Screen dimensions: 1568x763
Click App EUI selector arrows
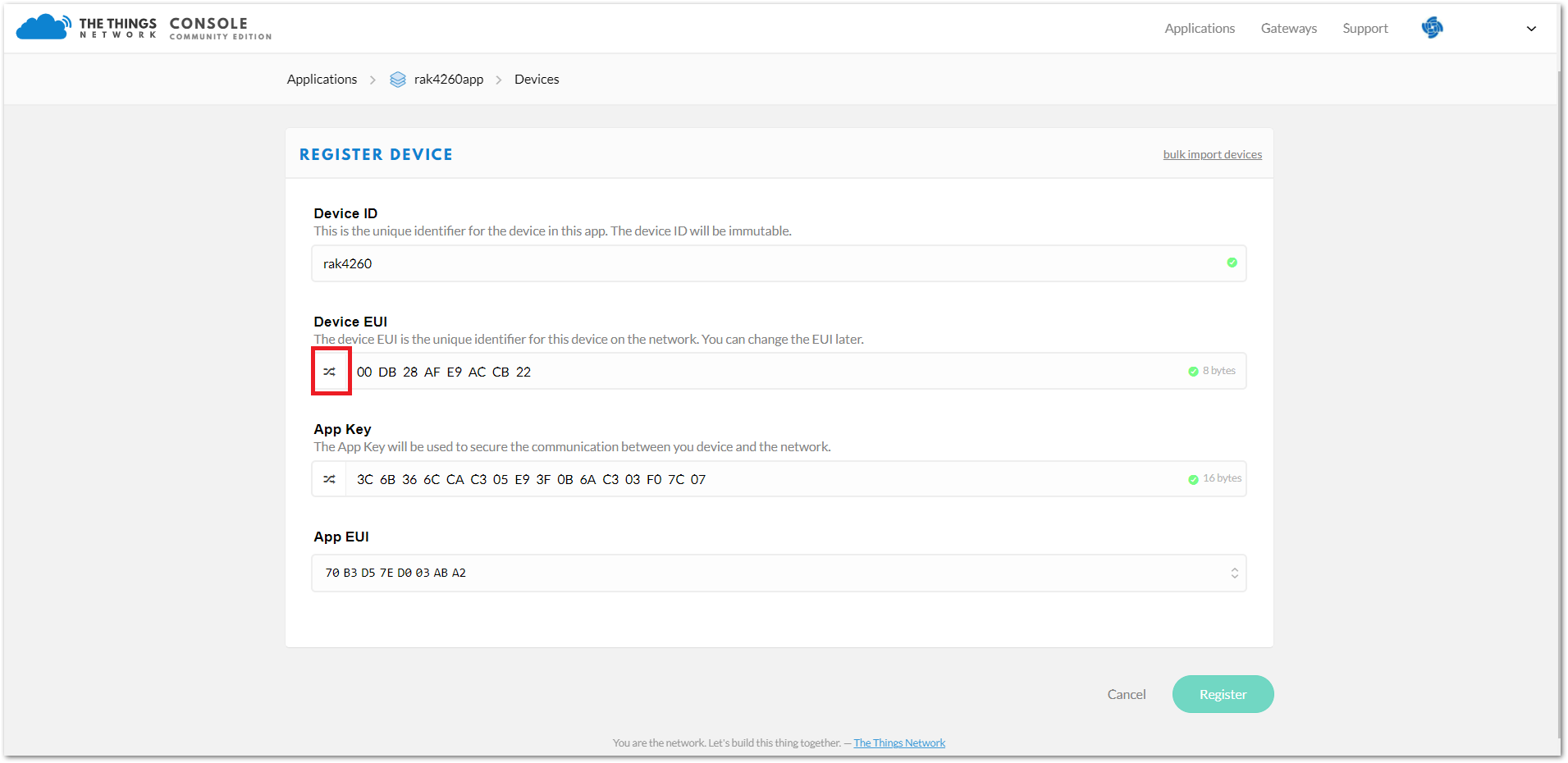click(1234, 573)
